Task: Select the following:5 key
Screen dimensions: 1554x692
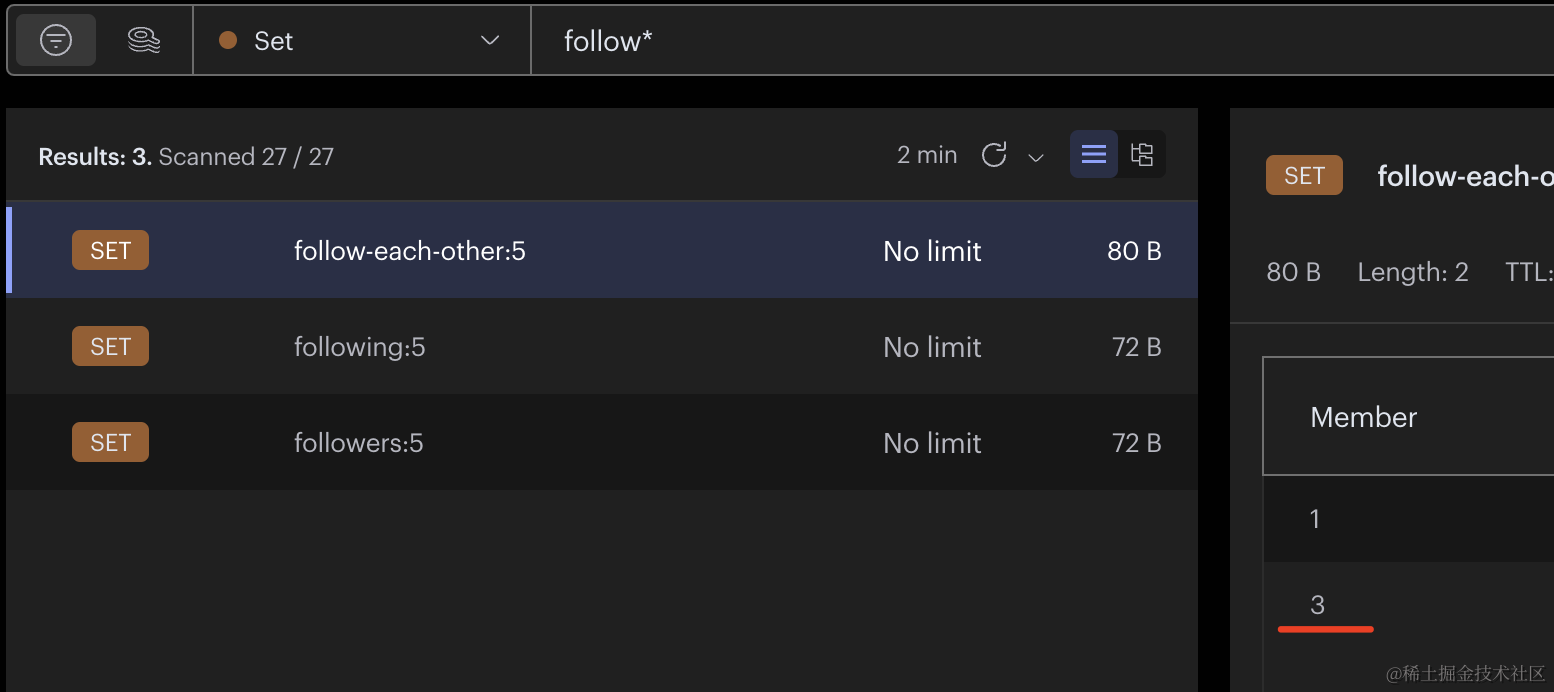Action: 359,347
